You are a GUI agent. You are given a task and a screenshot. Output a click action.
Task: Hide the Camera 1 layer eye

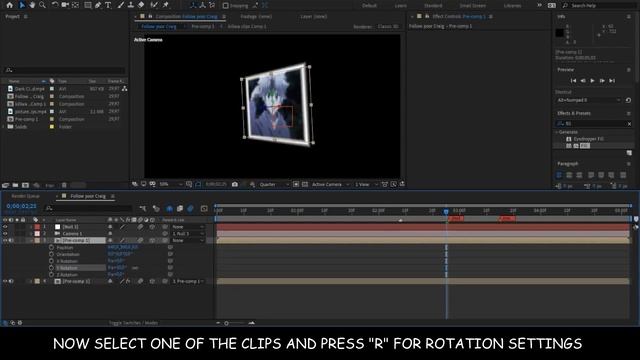coord(5,234)
